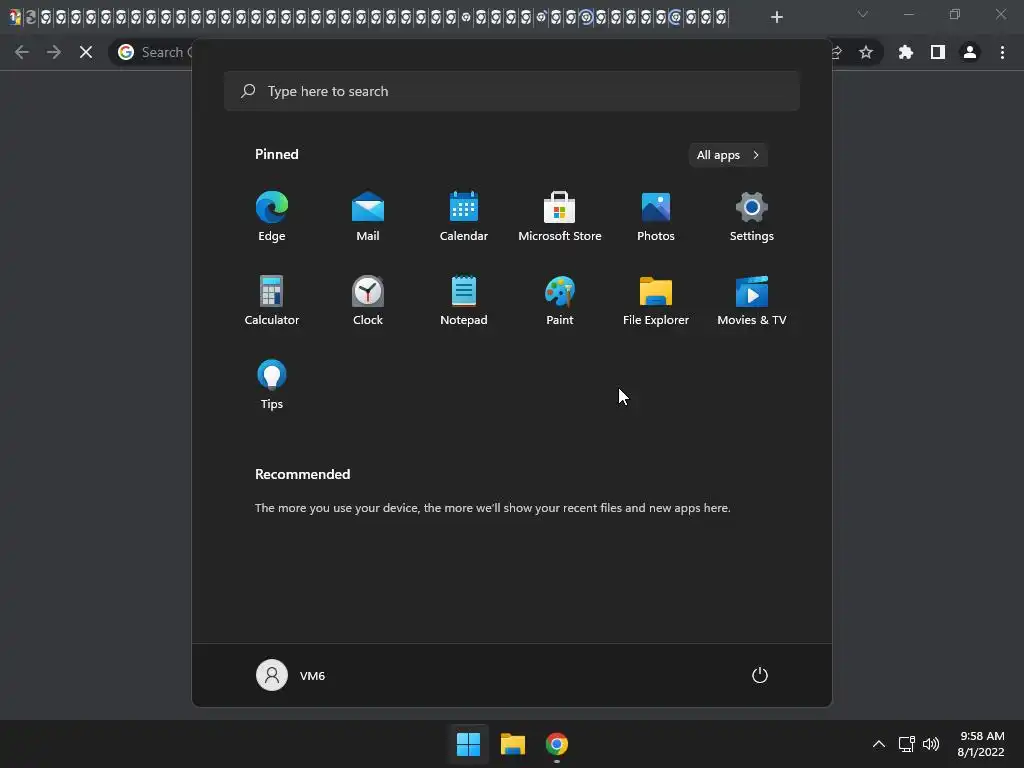Open Chrome's three-dot menu
Viewport: 1024px width, 768px height.
pyautogui.click(x=1002, y=52)
